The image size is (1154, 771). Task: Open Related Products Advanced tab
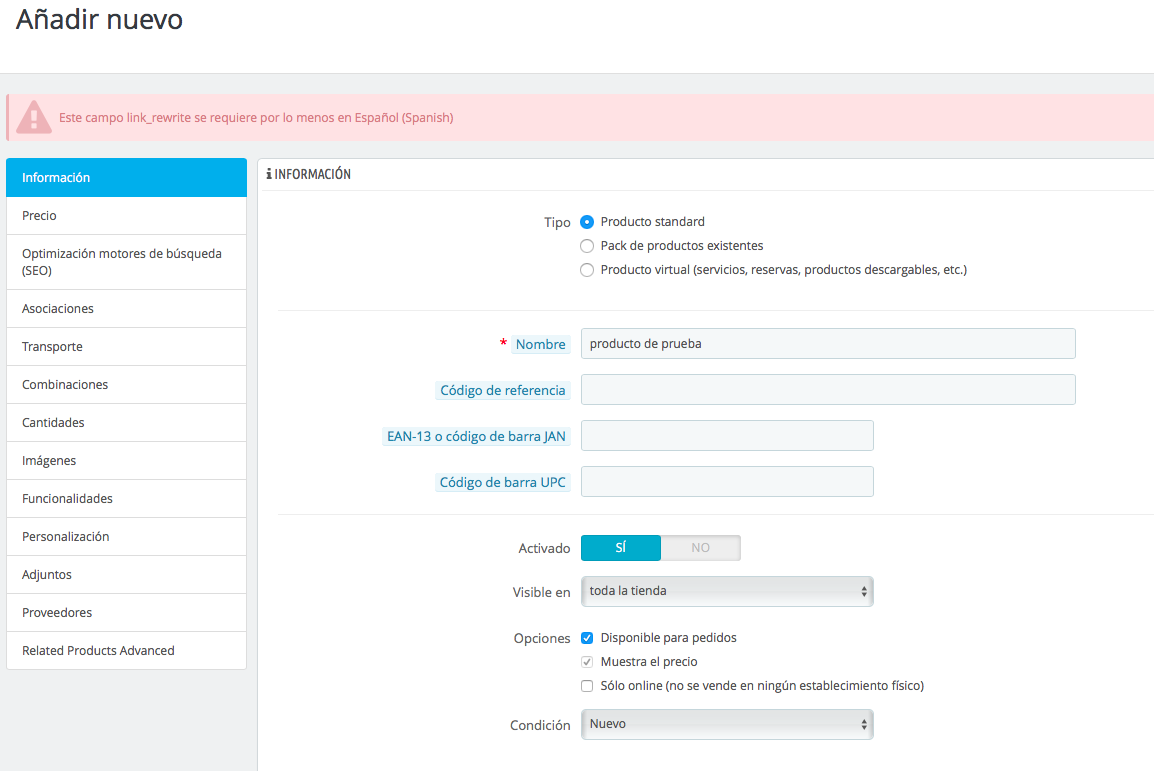tap(127, 650)
